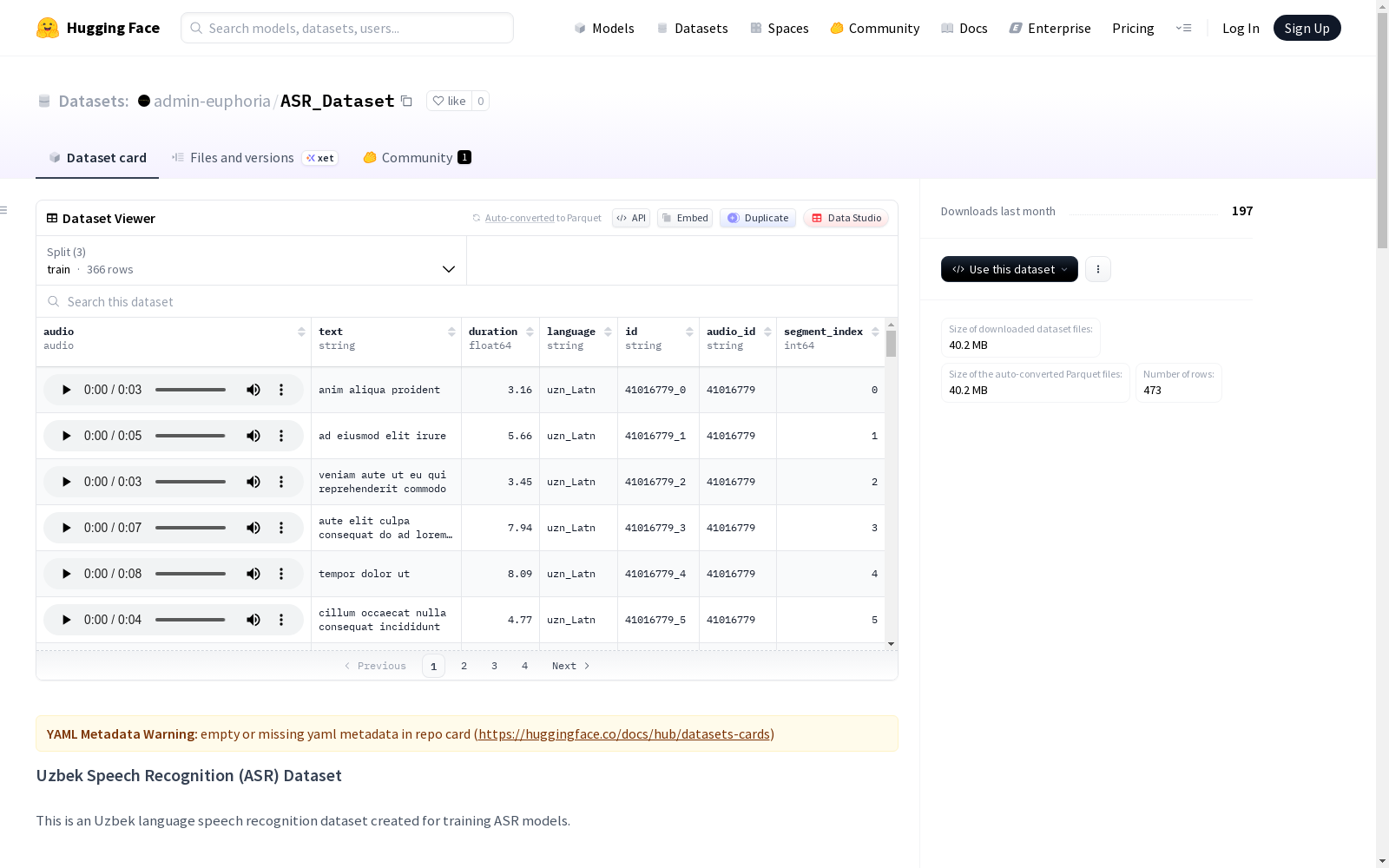
Task: Sort by the audio_id column
Action: click(767, 332)
